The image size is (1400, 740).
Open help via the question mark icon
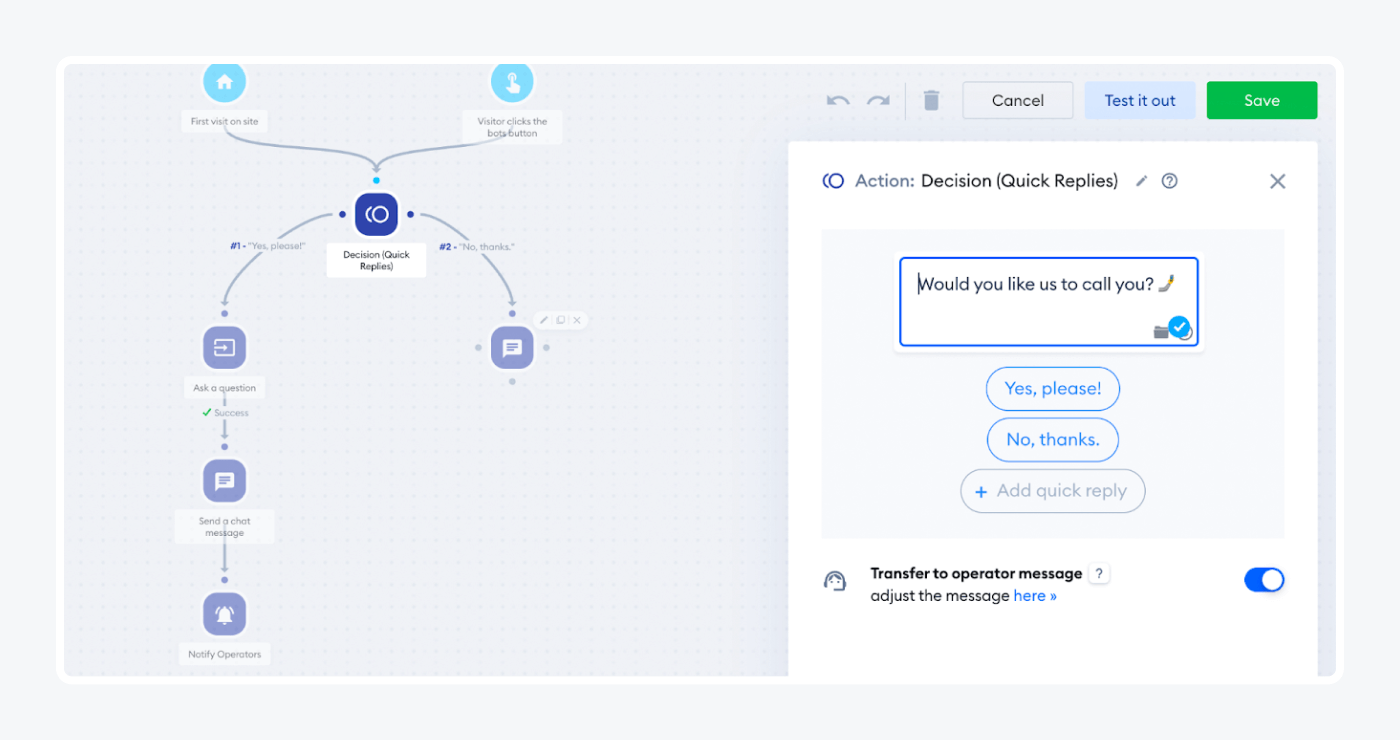coord(1169,181)
